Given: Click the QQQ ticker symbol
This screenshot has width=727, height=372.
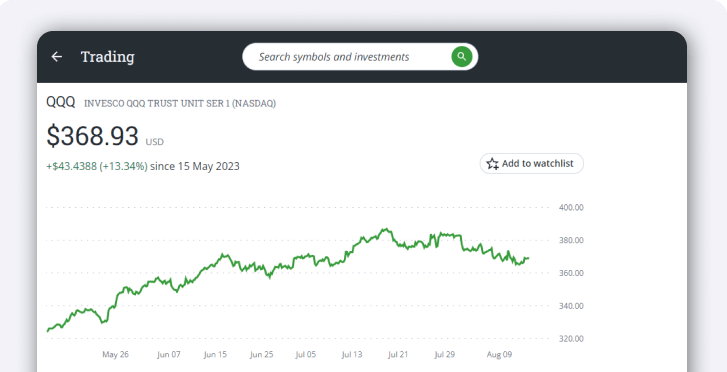Looking at the screenshot, I should tap(61, 102).
